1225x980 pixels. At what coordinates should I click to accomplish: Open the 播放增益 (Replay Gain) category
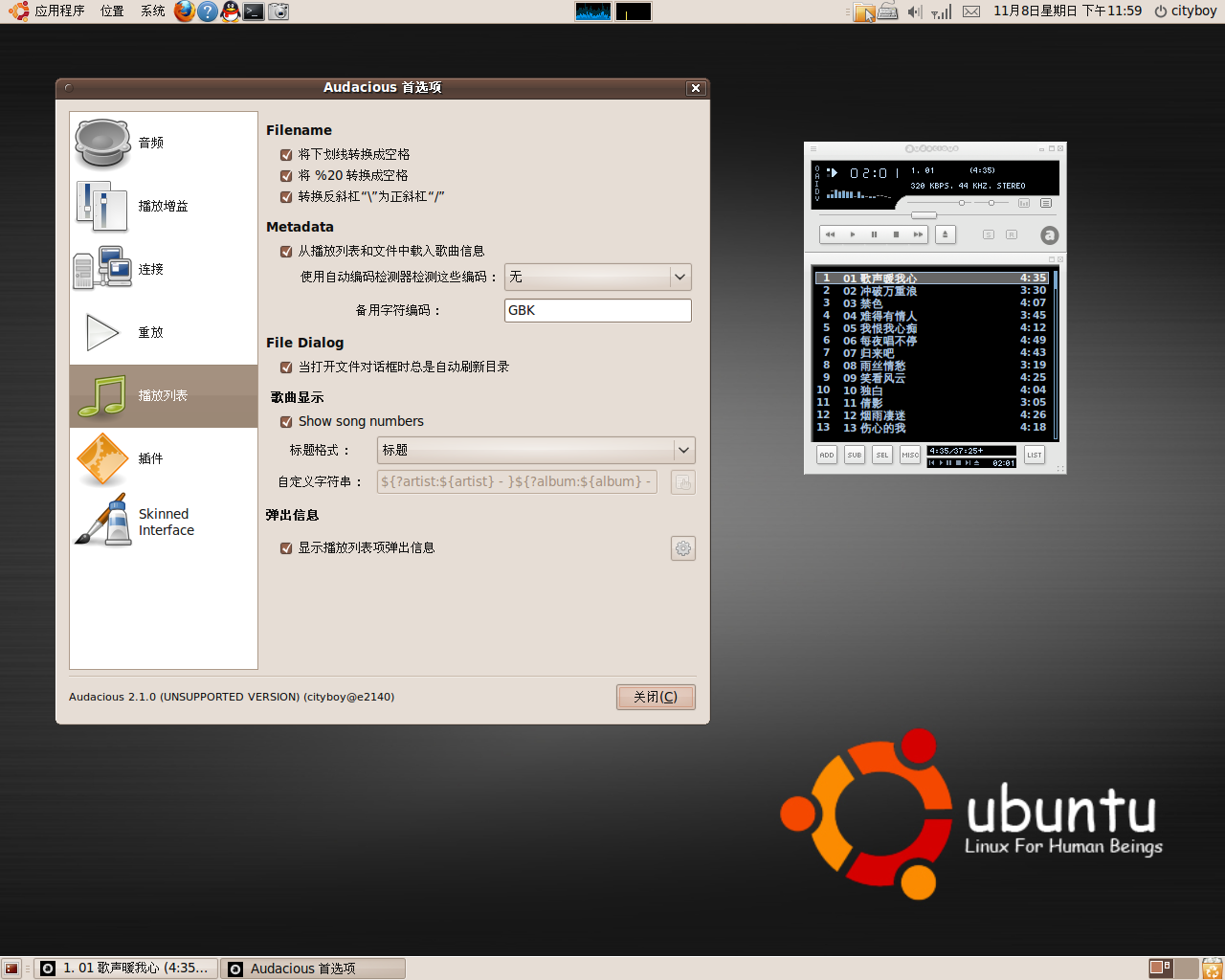[163, 206]
